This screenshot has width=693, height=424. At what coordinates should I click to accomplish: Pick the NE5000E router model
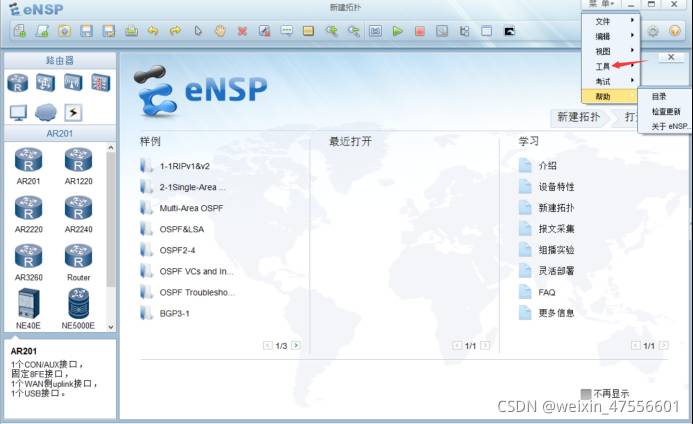point(78,309)
